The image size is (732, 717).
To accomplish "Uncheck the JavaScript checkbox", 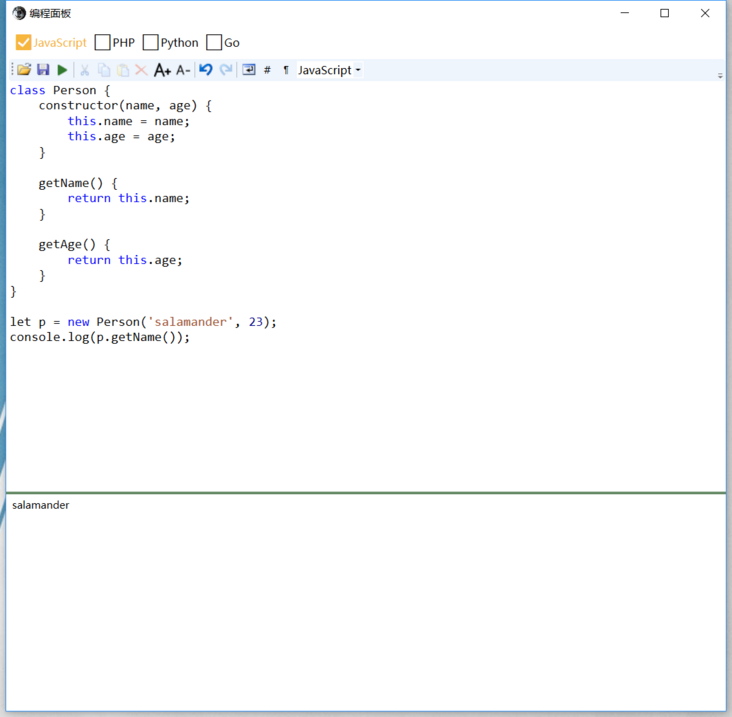I will tap(23, 42).
